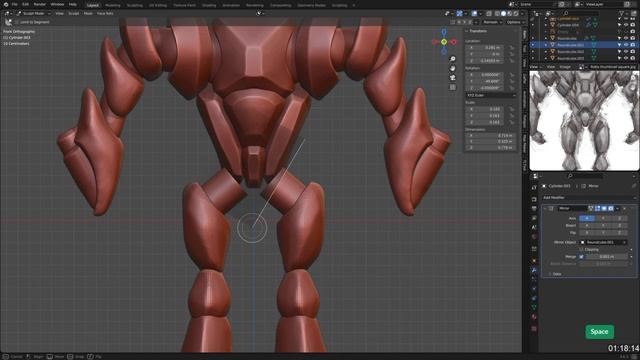640x360 pixels.
Task: Click the outliner search field
Action: pos(581,13)
